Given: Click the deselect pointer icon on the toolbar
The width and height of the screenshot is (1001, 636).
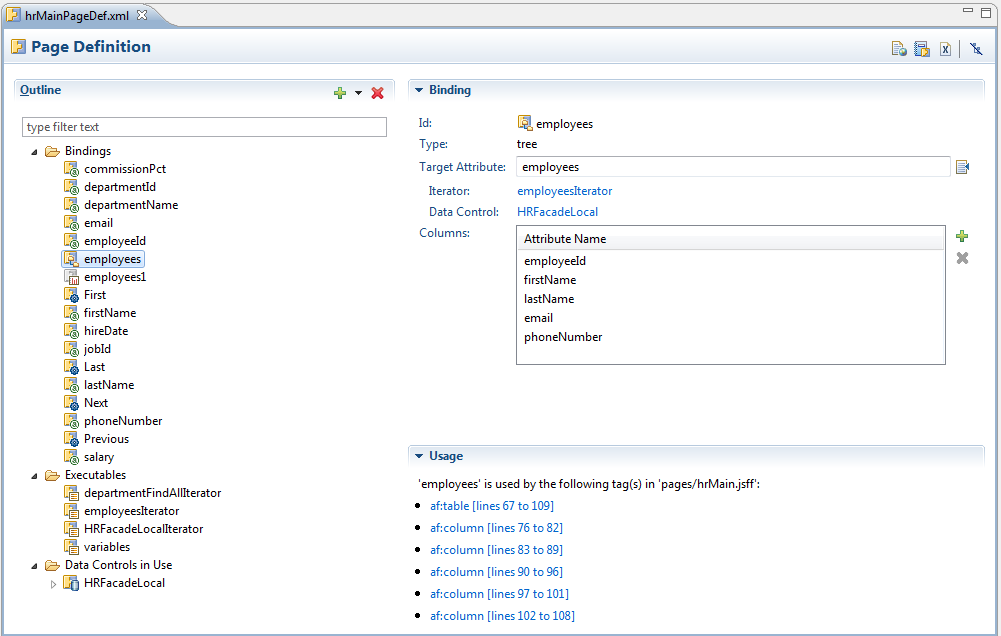Looking at the screenshot, I should [975, 48].
